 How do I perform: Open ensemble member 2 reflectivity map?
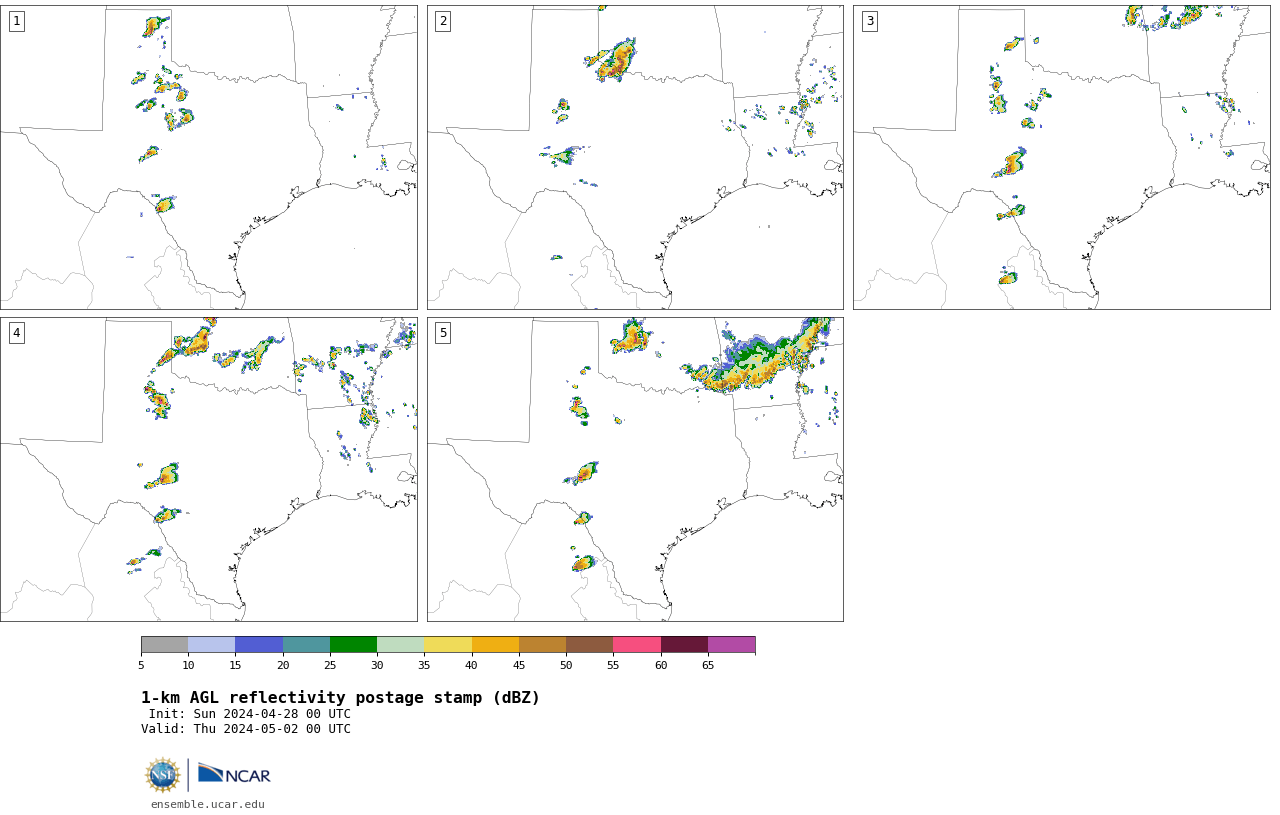coord(635,157)
